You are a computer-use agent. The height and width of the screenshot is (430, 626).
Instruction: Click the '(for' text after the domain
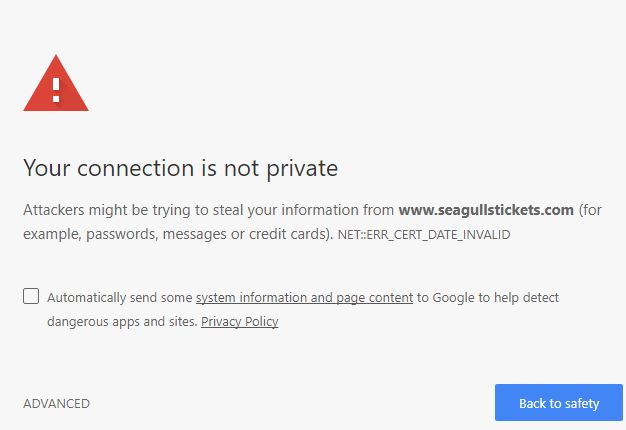pyautogui.click(x=590, y=210)
